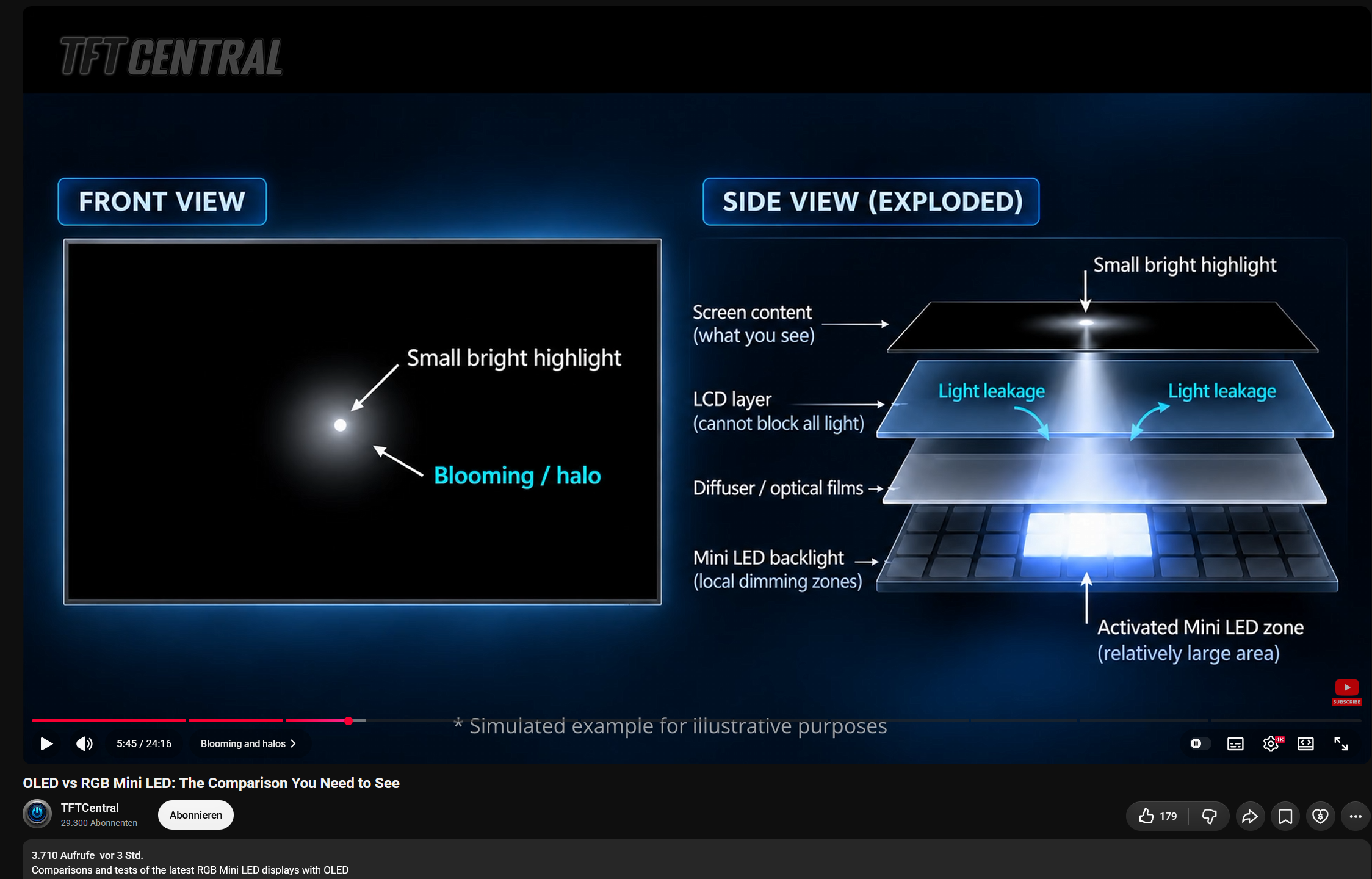The width and height of the screenshot is (1372, 879).
Task: Open the TFTCentral channel name link
Action: (90, 808)
